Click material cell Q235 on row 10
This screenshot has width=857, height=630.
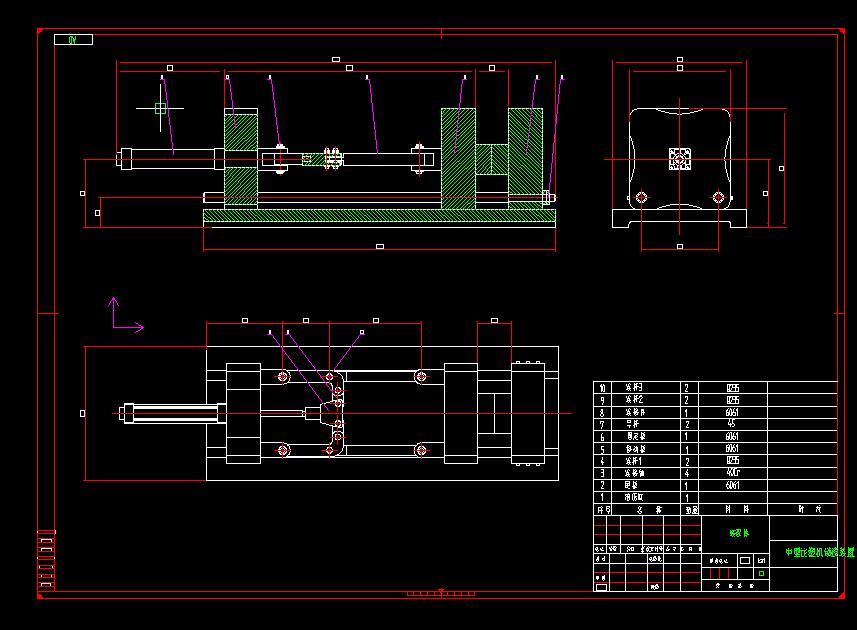coord(731,388)
